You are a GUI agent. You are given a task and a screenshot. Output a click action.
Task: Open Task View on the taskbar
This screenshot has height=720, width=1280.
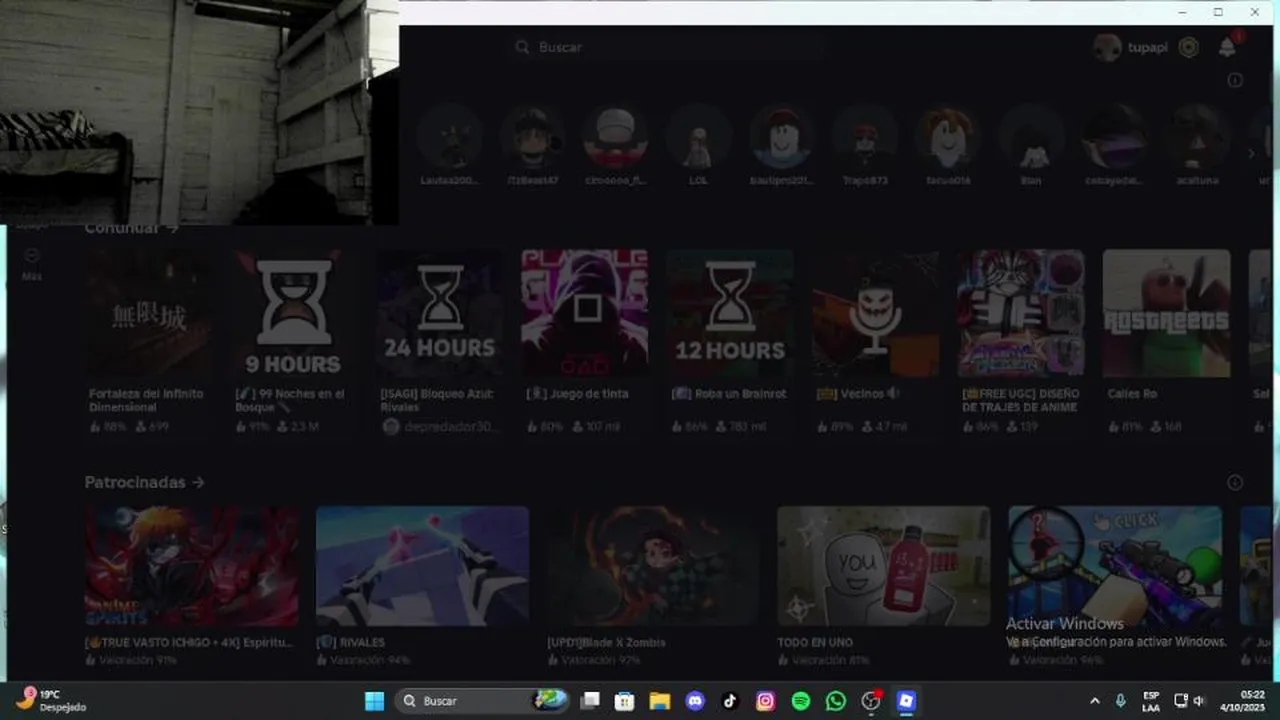pos(591,701)
